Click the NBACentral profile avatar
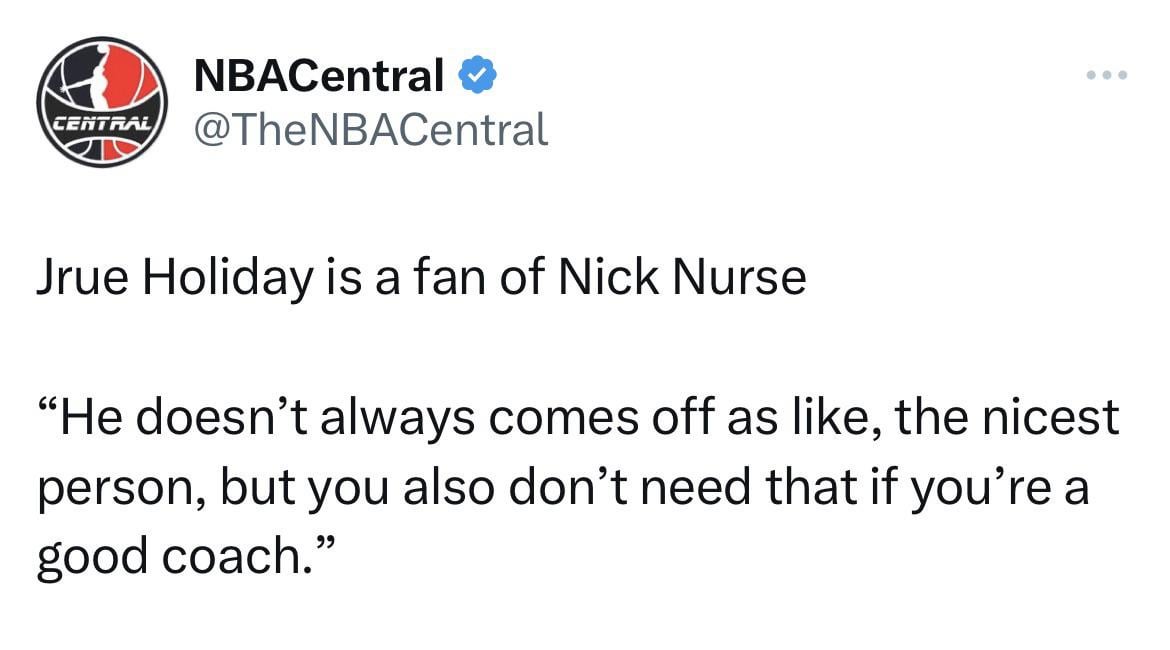Viewport: 1170px width, 650px height. point(100,102)
